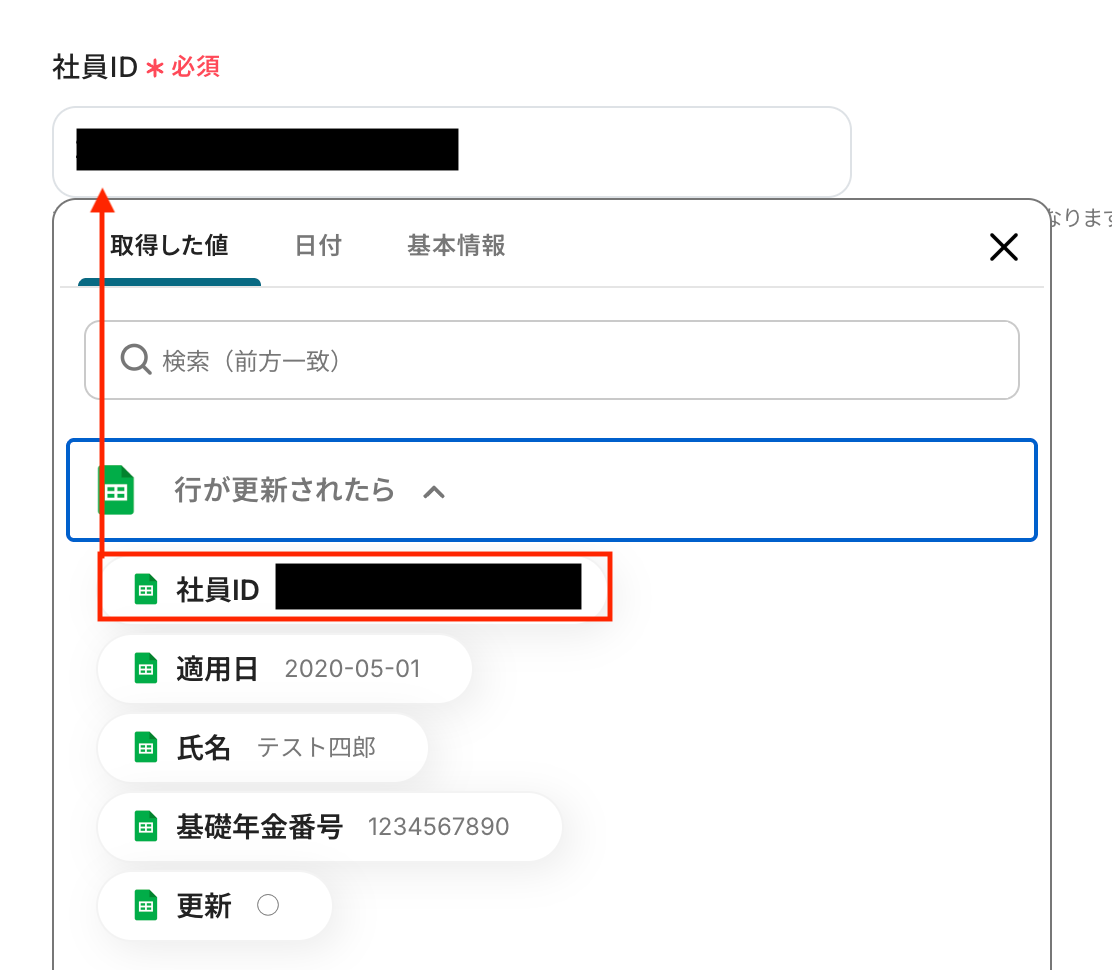Choose the 社員ID value chip
1112x970 pixels.
pos(355,588)
